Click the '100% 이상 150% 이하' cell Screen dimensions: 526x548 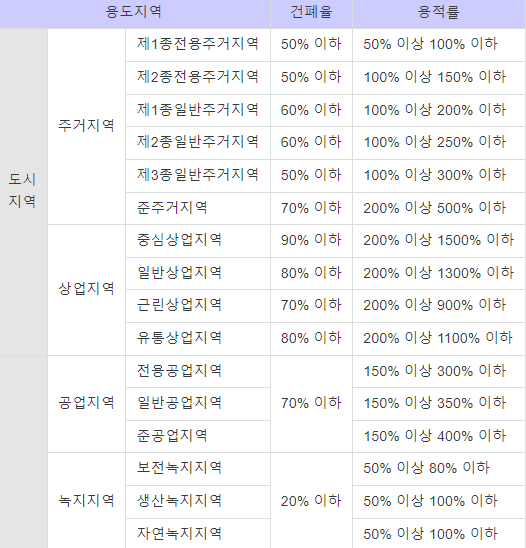pyautogui.click(x=439, y=78)
